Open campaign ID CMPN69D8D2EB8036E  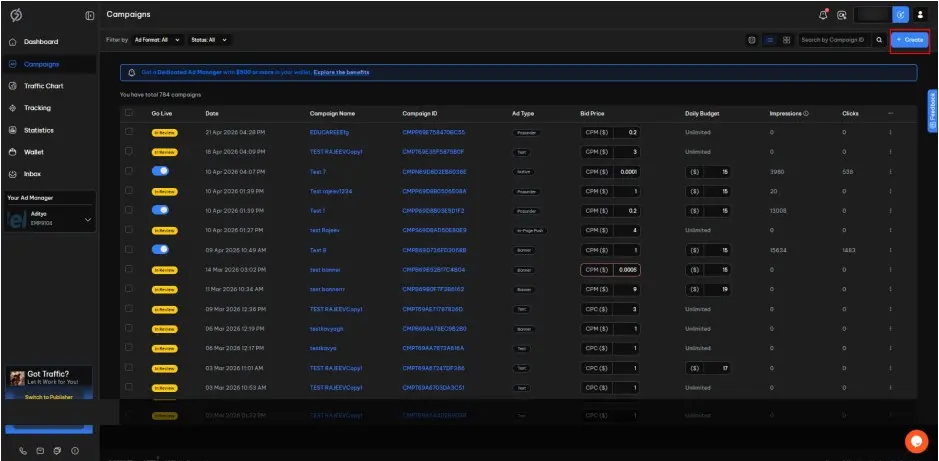point(434,172)
